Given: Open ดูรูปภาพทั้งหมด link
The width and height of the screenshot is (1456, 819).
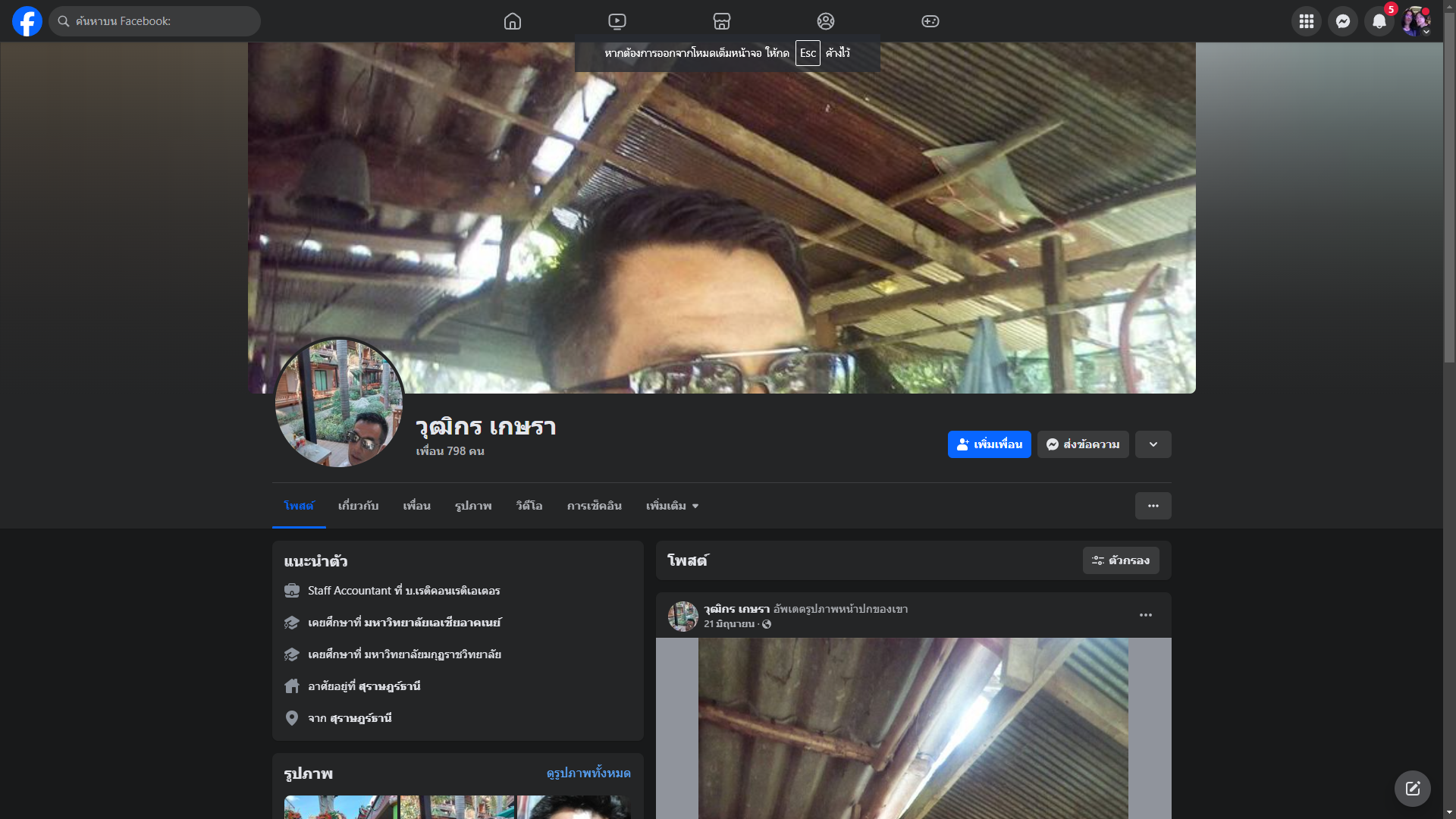Looking at the screenshot, I should click(588, 773).
